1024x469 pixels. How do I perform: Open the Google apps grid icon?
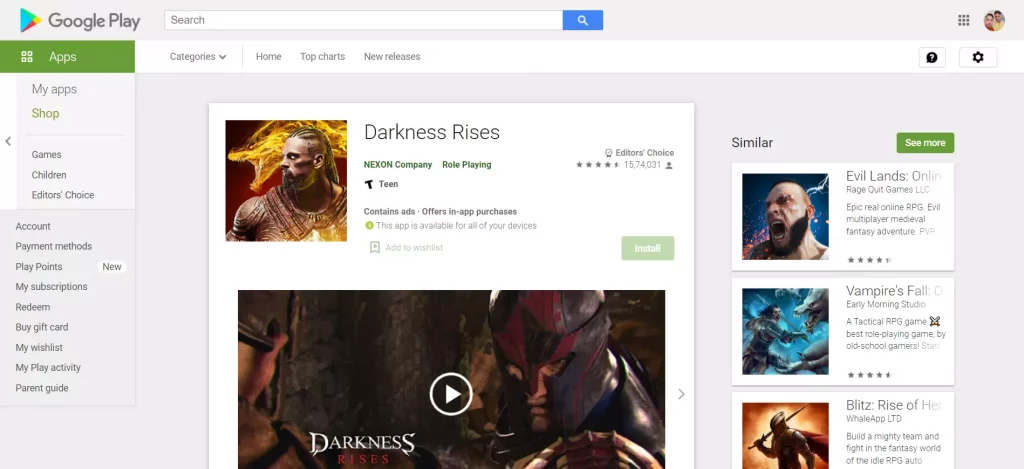coord(963,20)
